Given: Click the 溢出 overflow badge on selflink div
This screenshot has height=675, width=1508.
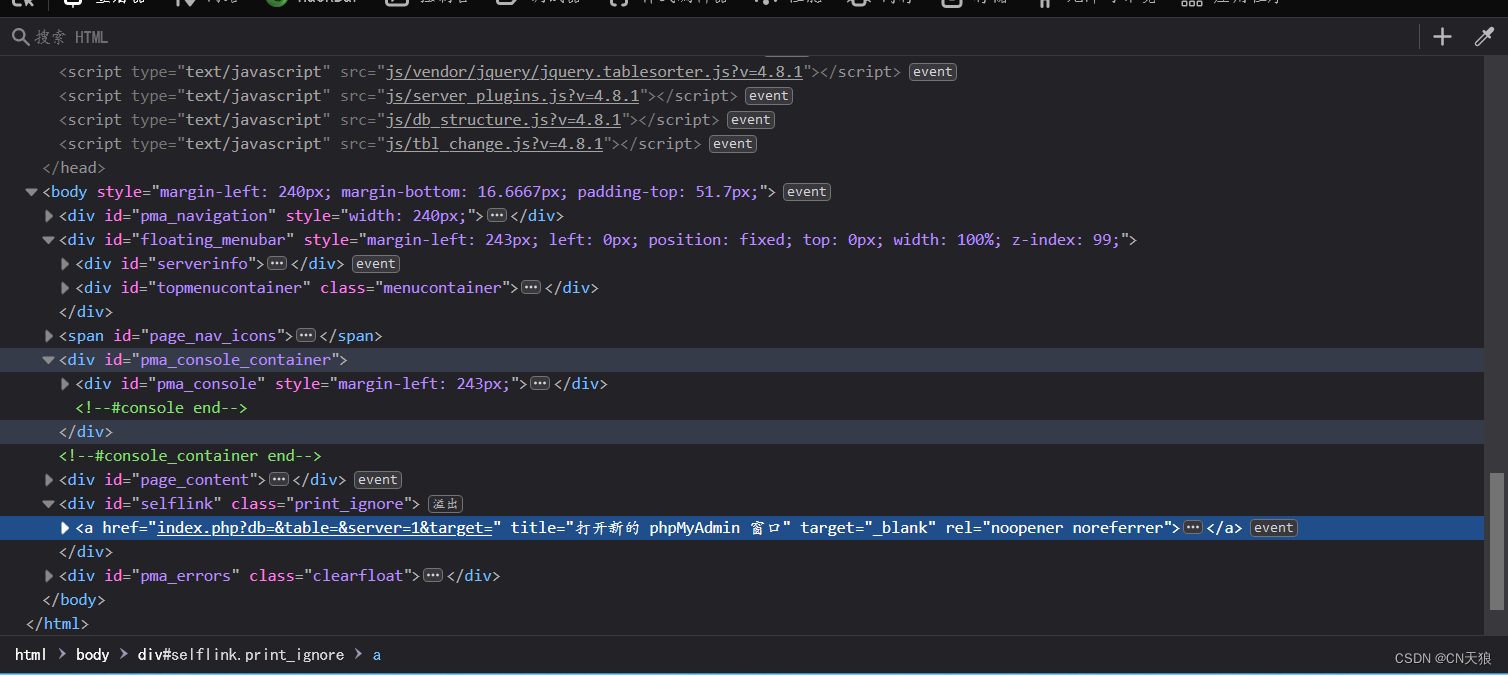Looking at the screenshot, I should [x=445, y=504].
